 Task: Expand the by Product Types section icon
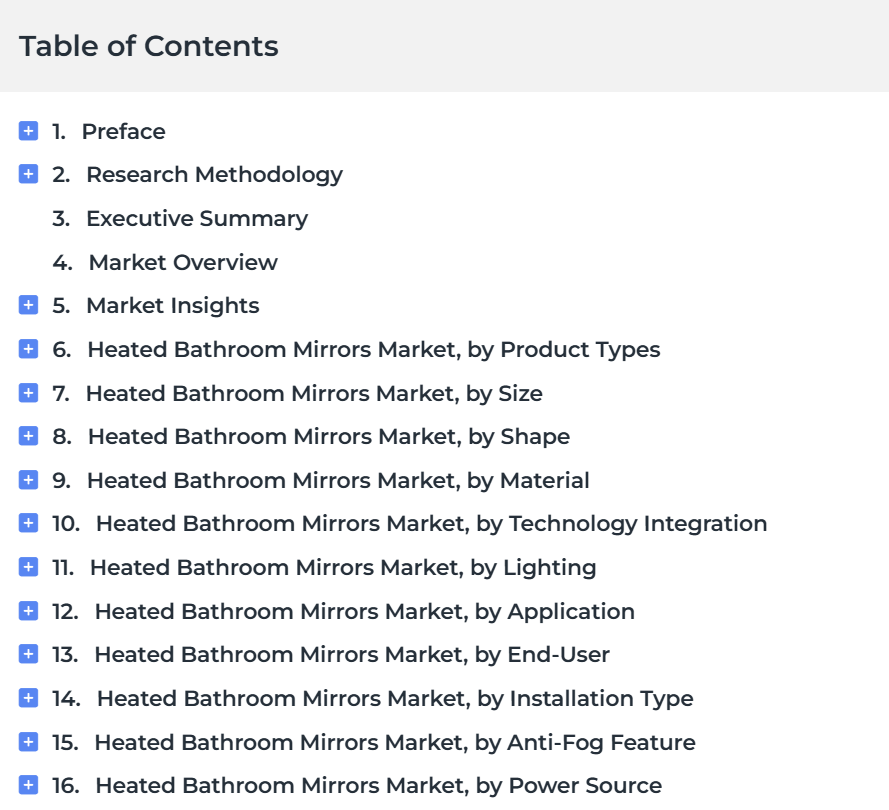coord(28,349)
